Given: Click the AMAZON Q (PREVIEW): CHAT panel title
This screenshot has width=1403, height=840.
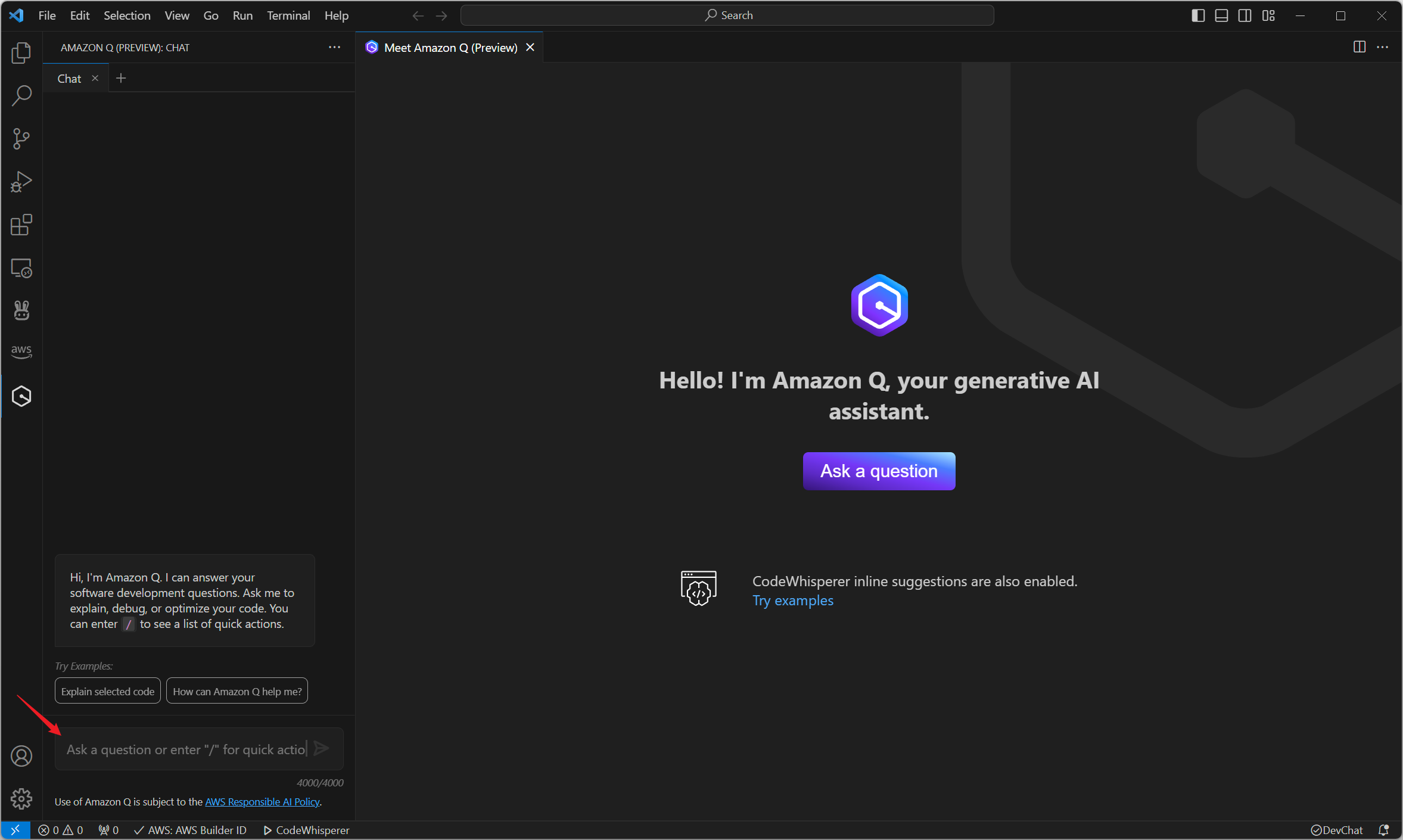Looking at the screenshot, I should 125,48.
